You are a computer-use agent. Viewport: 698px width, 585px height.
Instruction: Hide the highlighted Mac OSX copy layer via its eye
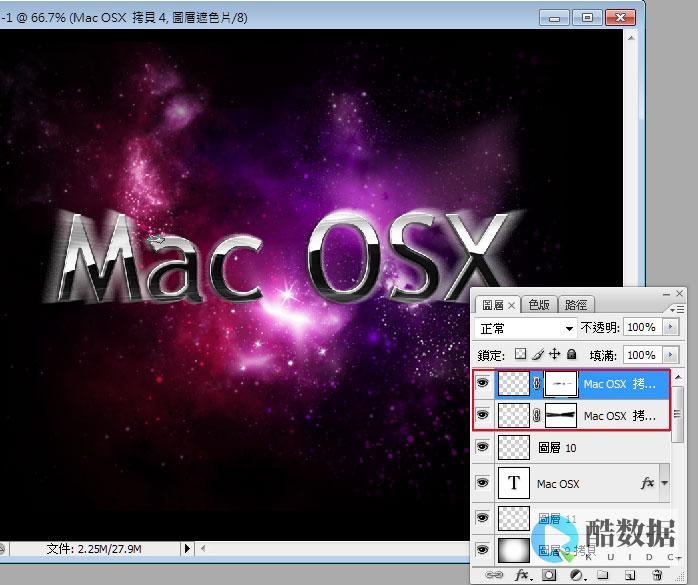click(483, 383)
